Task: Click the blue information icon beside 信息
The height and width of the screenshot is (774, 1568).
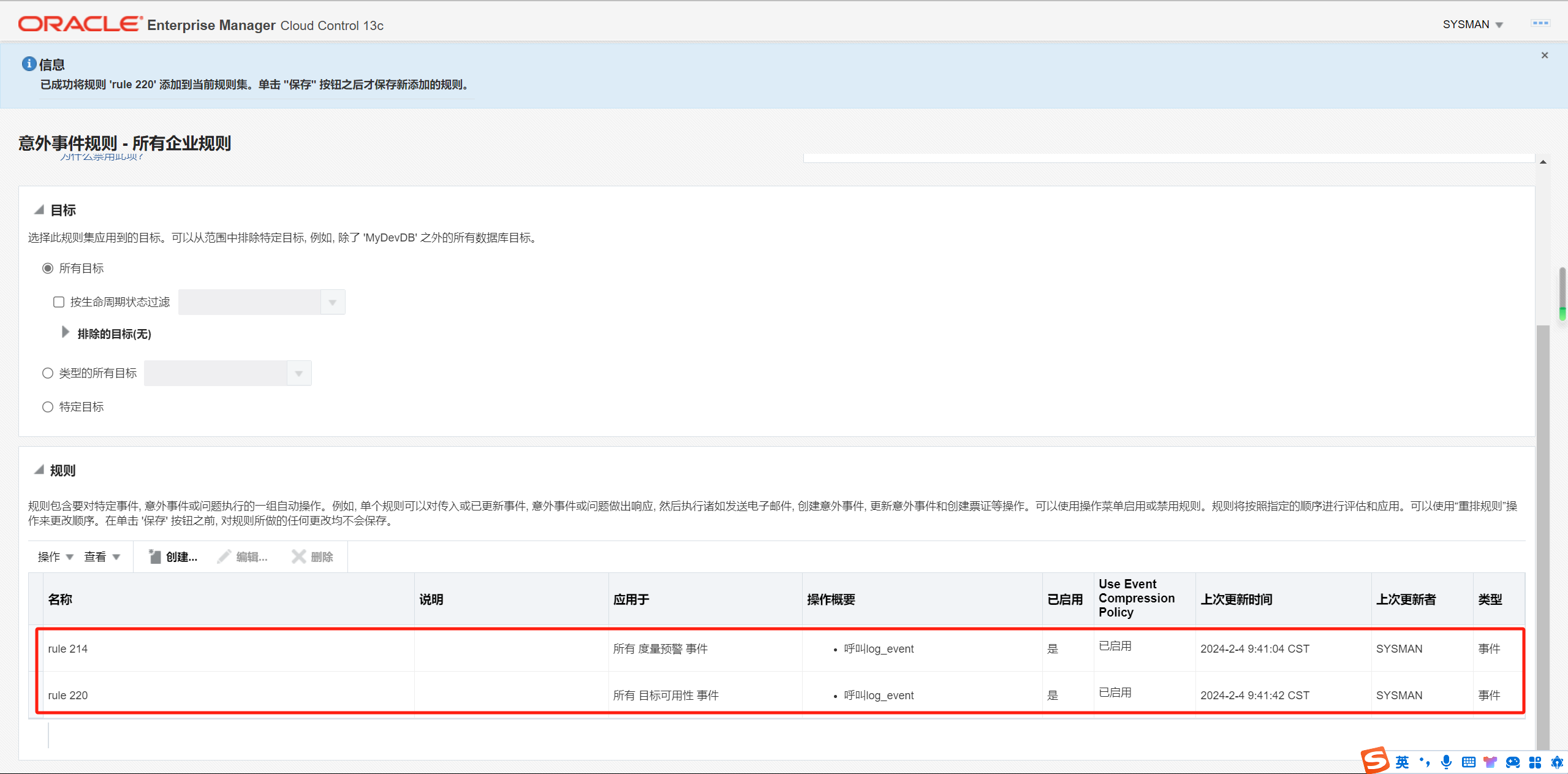Action: click(x=29, y=64)
